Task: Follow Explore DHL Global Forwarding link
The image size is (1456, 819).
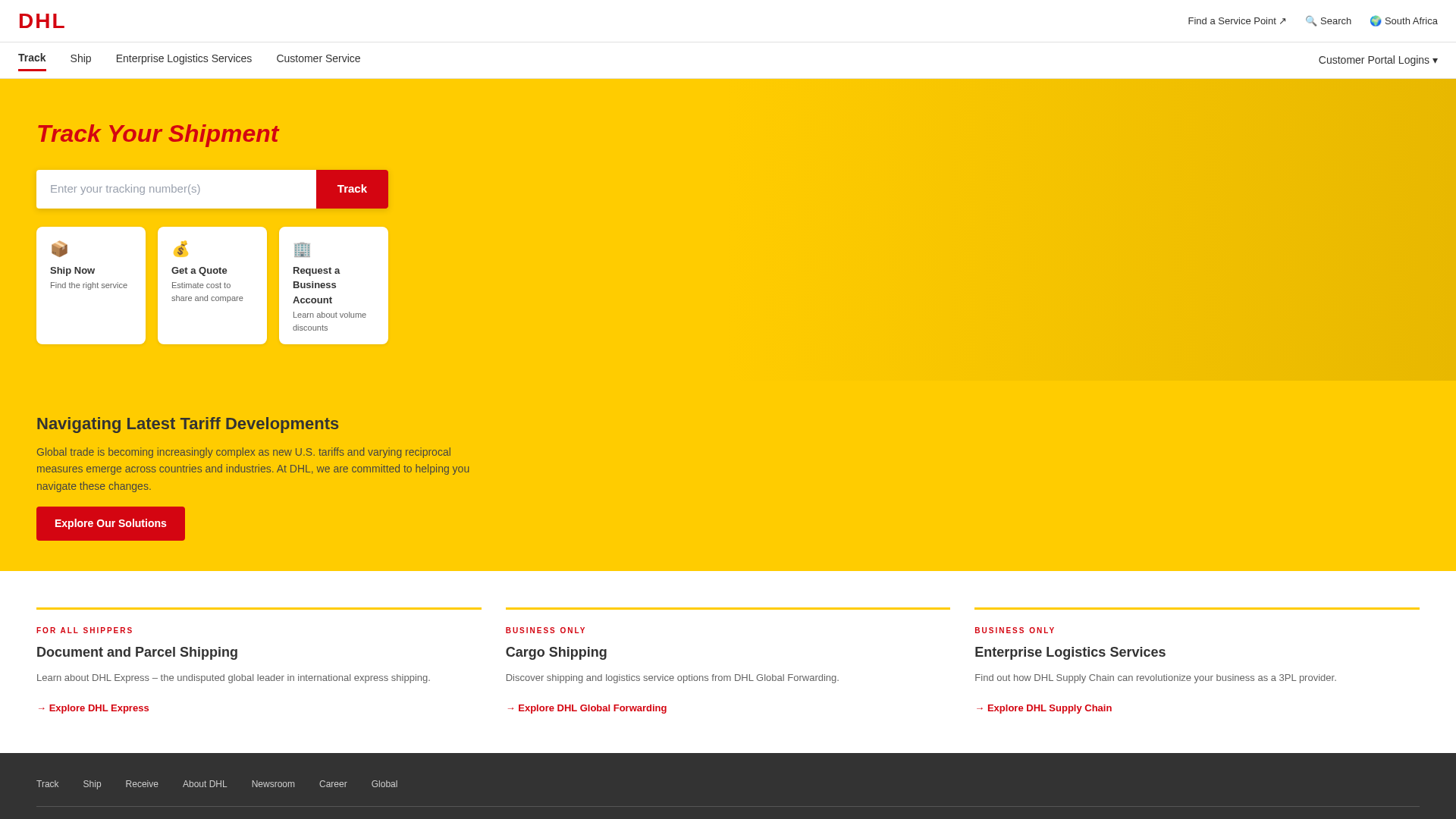Action: [586, 708]
